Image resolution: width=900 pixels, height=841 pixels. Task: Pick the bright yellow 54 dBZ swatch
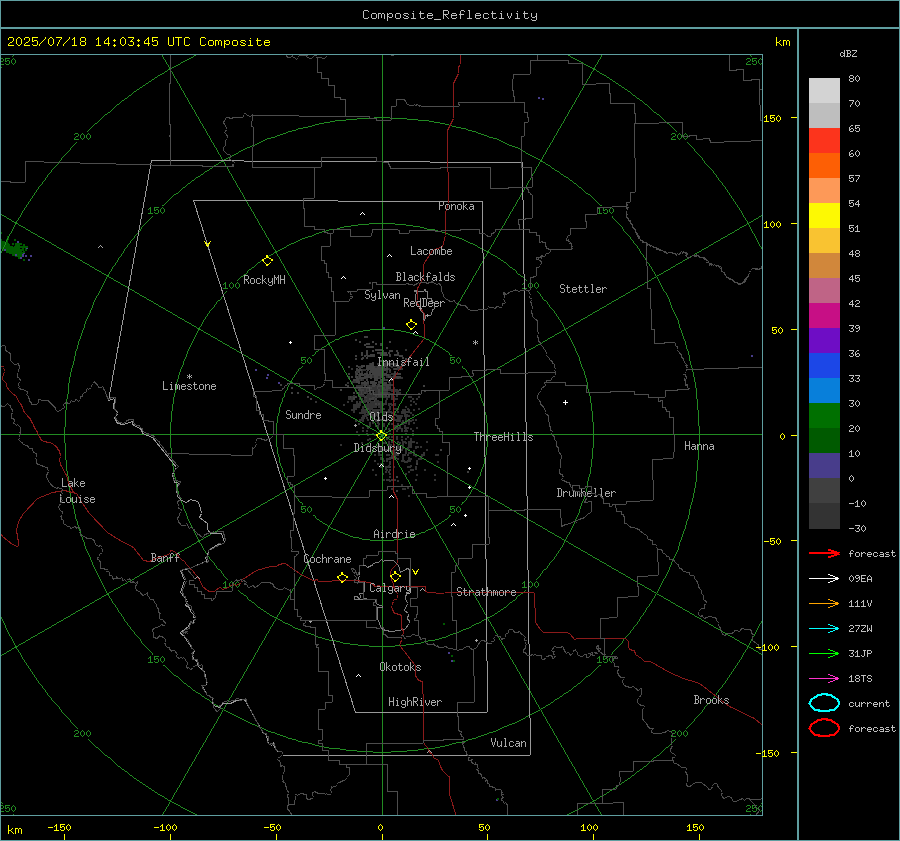point(824,216)
